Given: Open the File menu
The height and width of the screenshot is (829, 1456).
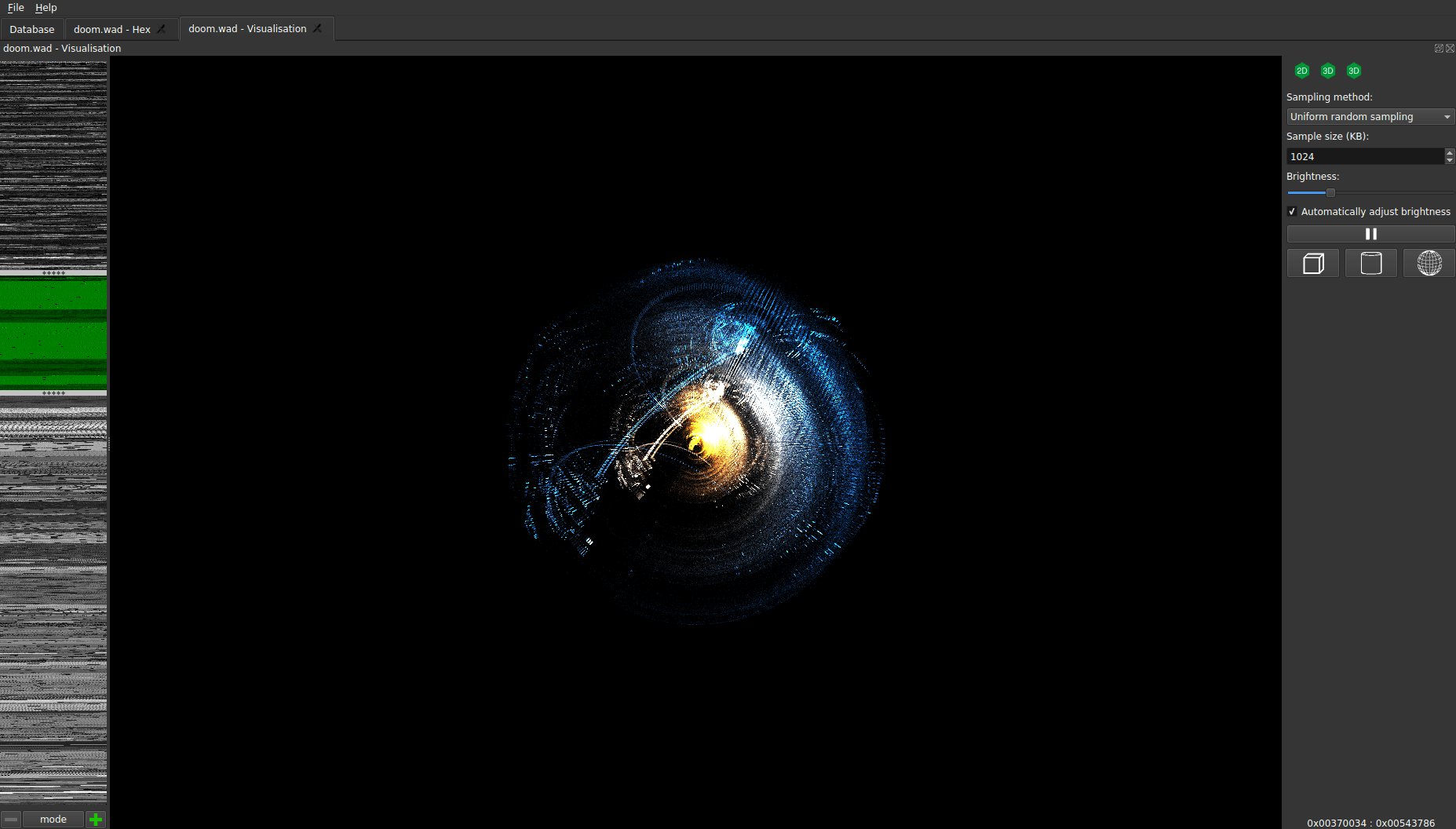Looking at the screenshot, I should click(x=16, y=8).
